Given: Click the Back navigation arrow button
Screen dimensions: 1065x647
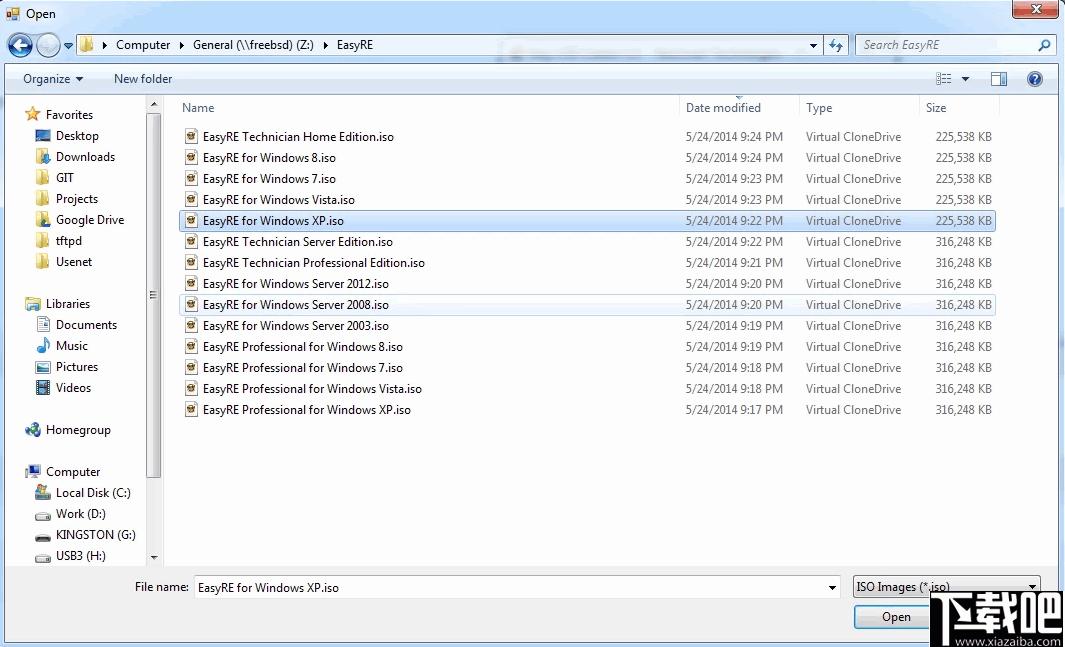Looking at the screenshot, I should pyautogui.click(x=20, y=45).
